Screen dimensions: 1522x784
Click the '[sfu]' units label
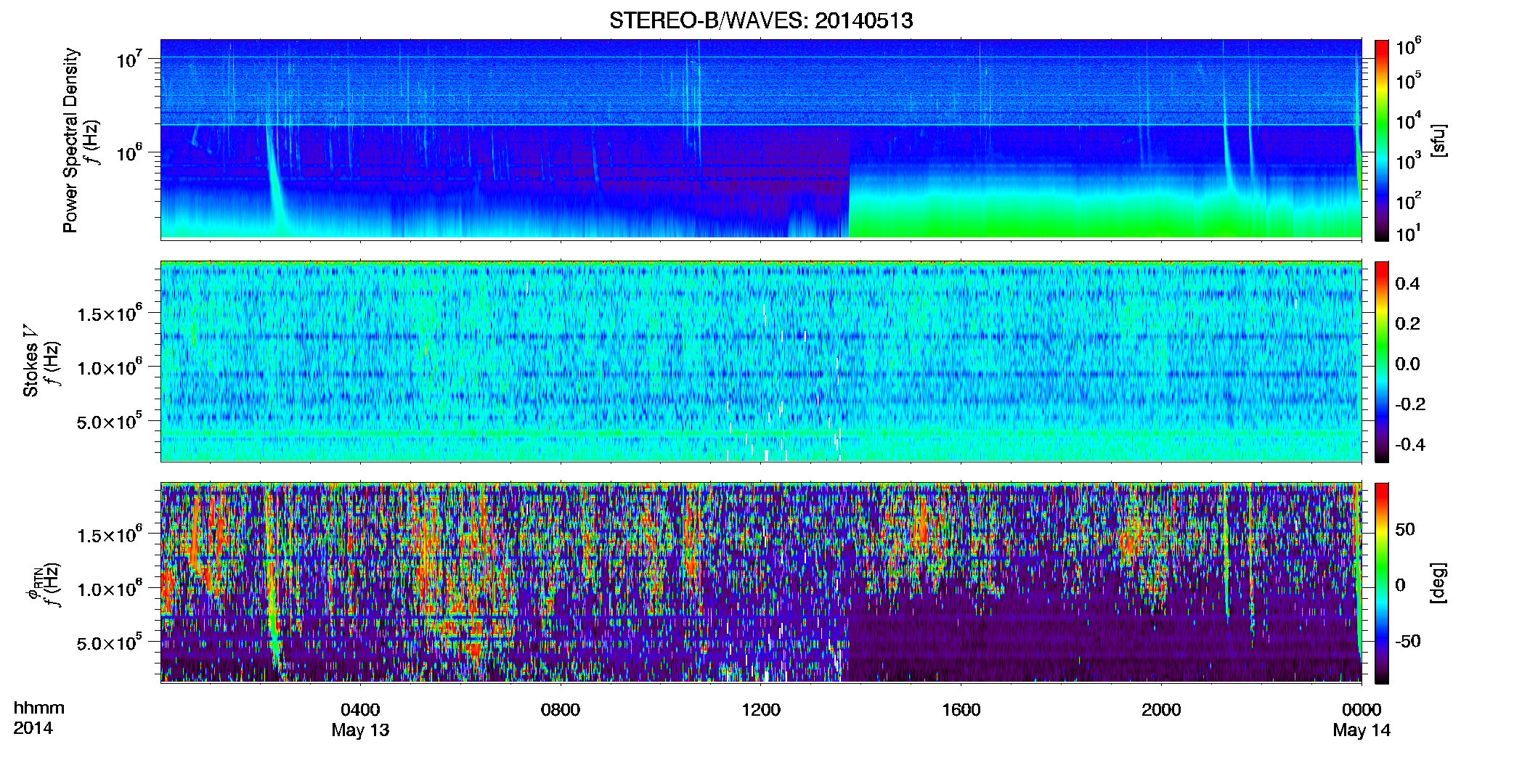(x=1438, y=140)
